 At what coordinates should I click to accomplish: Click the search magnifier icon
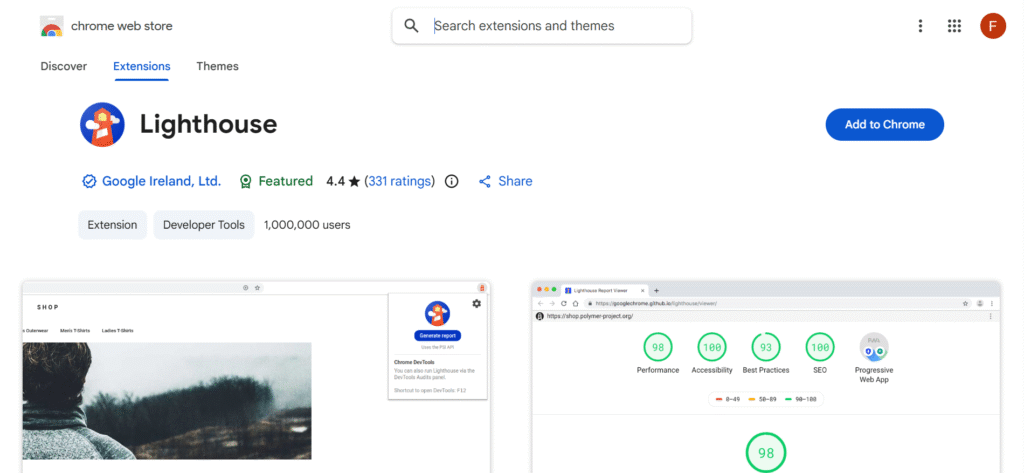pos(411,26)
